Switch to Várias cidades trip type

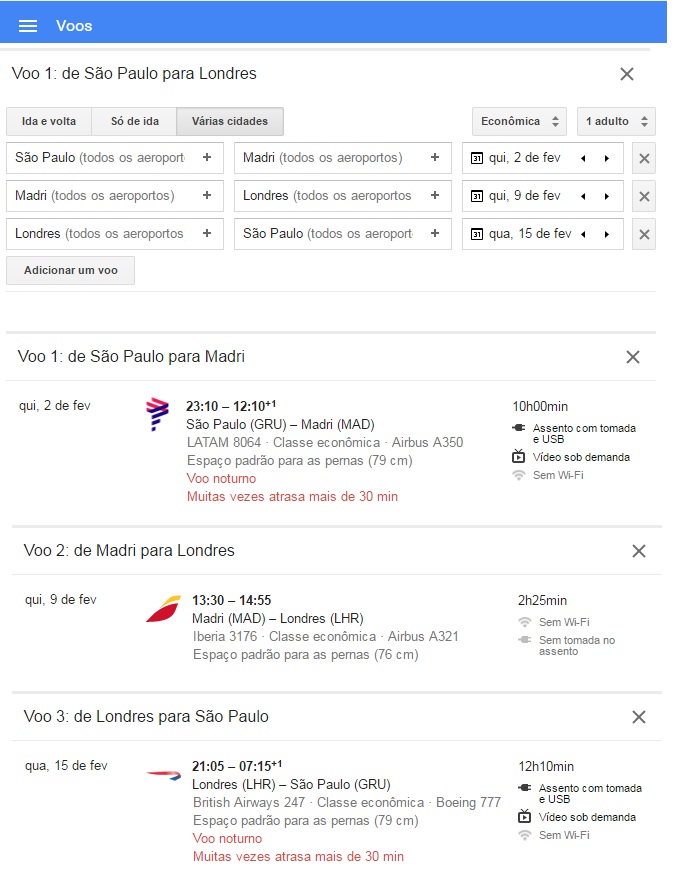(x=230, y=121)
